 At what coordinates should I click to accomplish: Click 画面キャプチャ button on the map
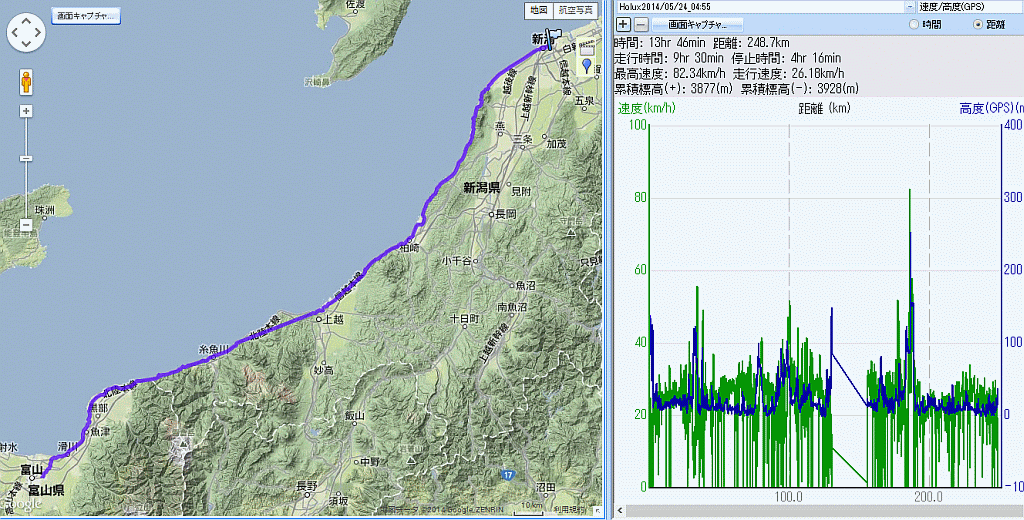[x=86, y=16]
